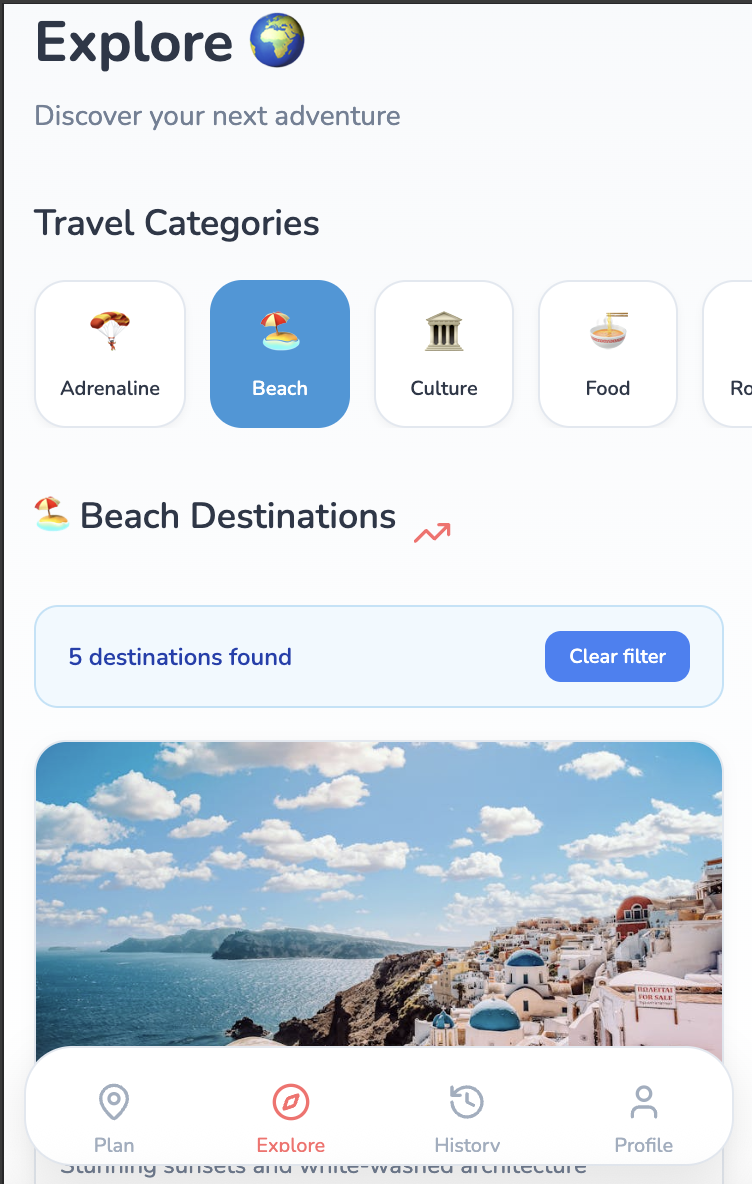Click the parachute icon in Adrenaline card
This screenshot has width=752, height=1184.
click(x=110, y=331)
